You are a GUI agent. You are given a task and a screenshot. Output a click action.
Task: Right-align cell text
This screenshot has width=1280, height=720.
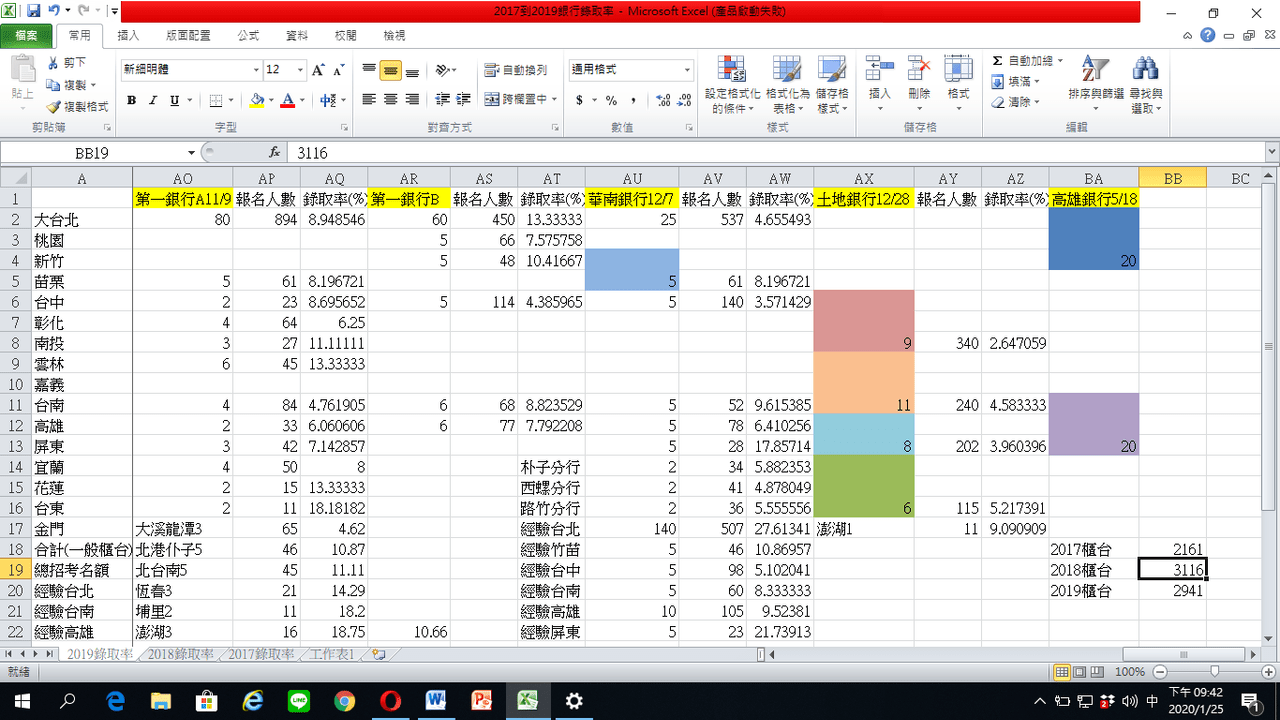click(411, 100)
